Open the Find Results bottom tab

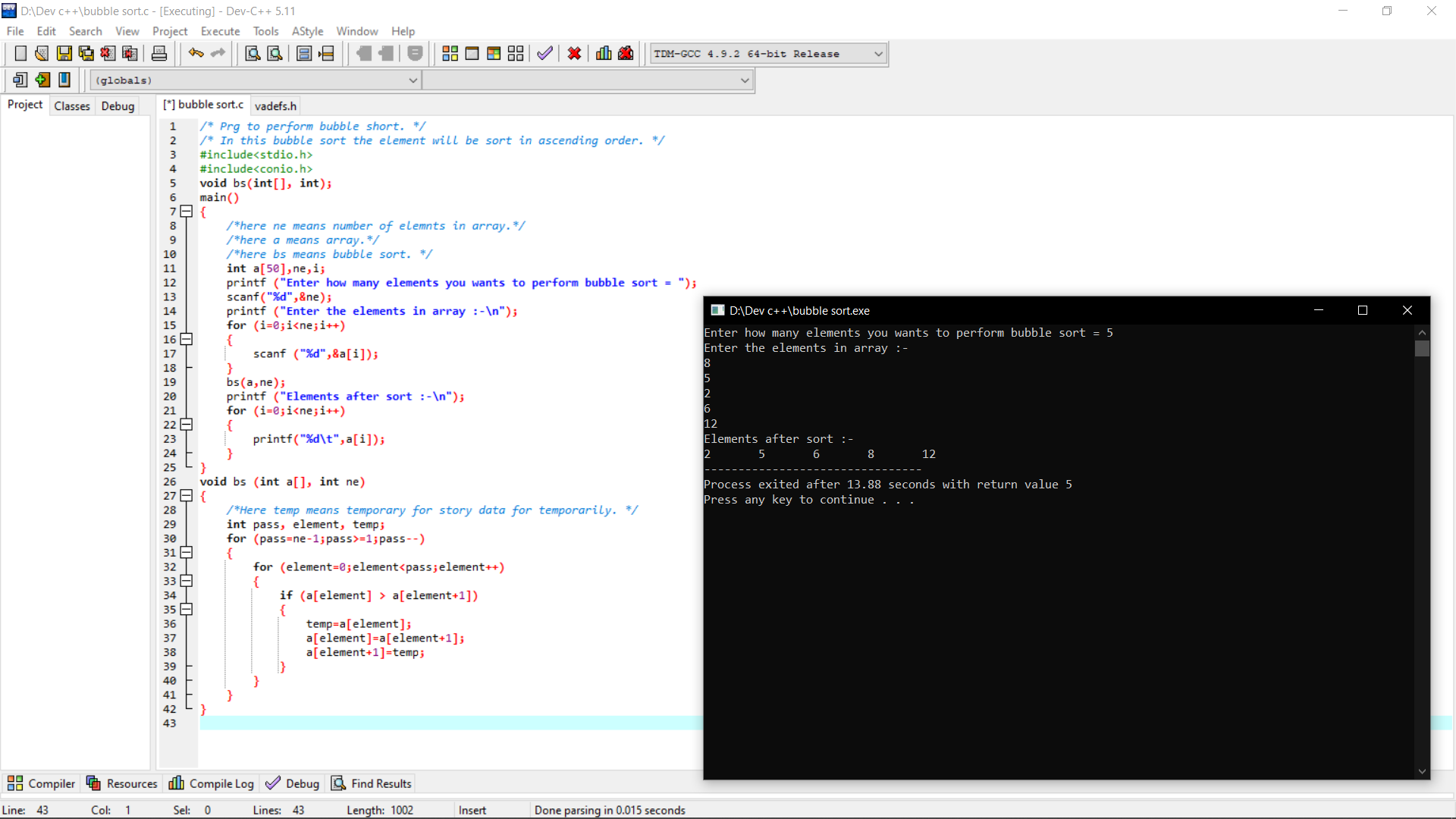coord(372,783)
